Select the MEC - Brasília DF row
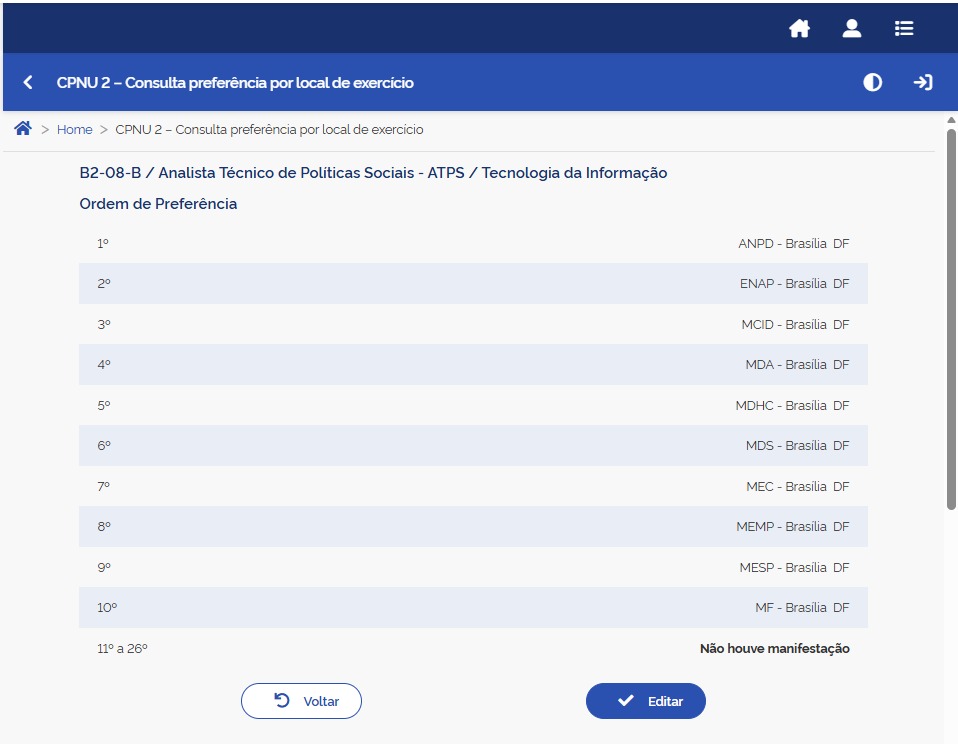 pyautogui.click(x=474, y=486)
